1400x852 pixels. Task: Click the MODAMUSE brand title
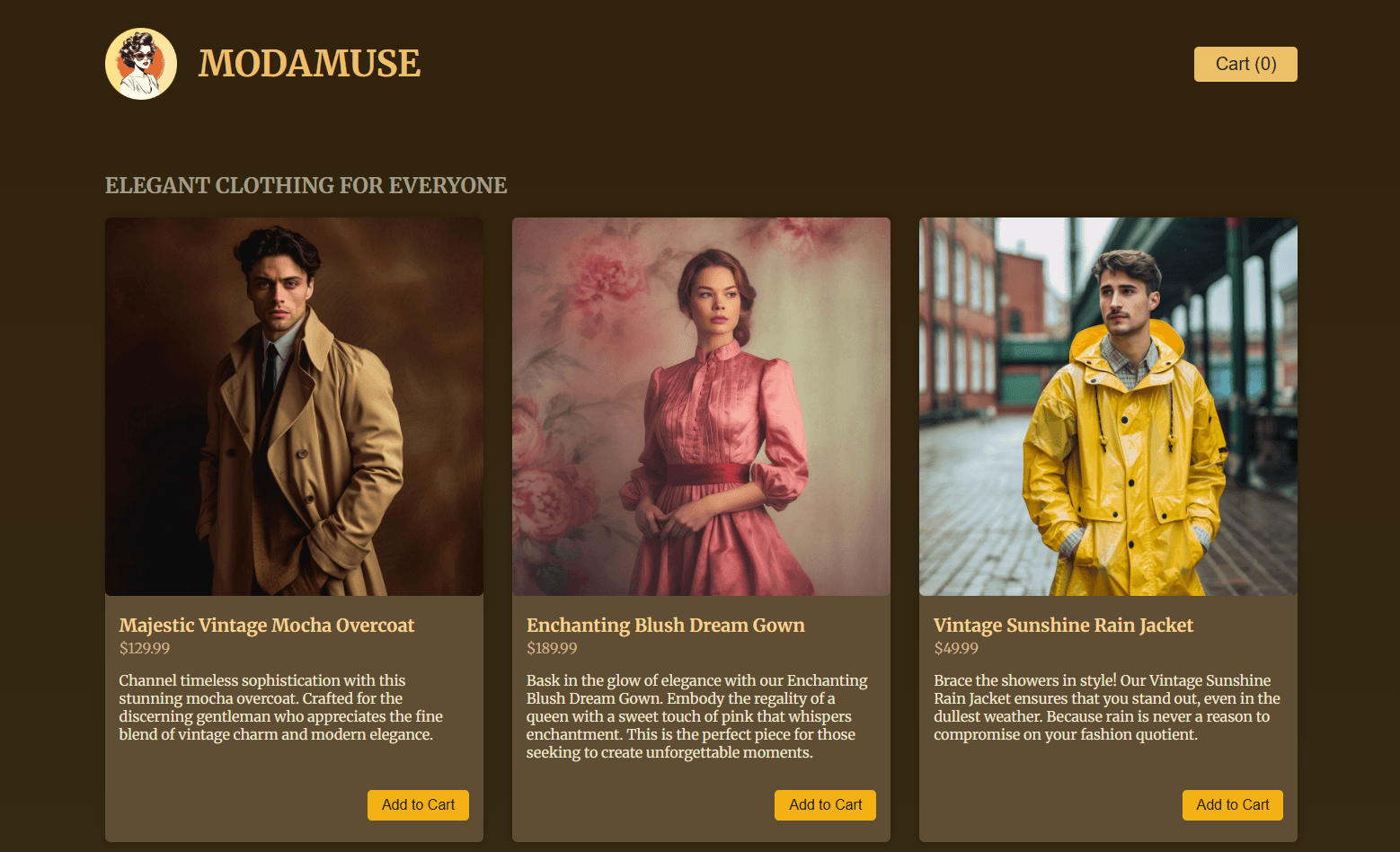click(x=309, y=64)
